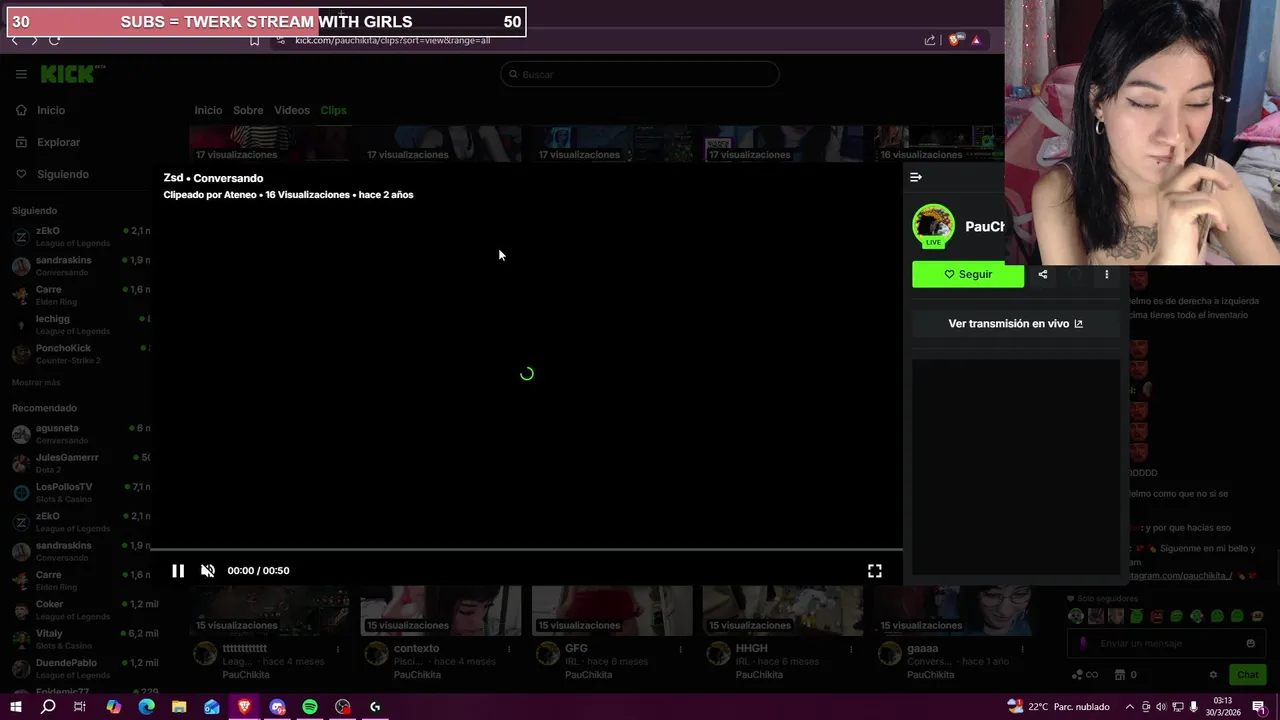Open the channel points icon below the chat box
Image resolution: width=1280 pixels, height=720 pixels.
pyautogui.click(x=1077, y=675)
